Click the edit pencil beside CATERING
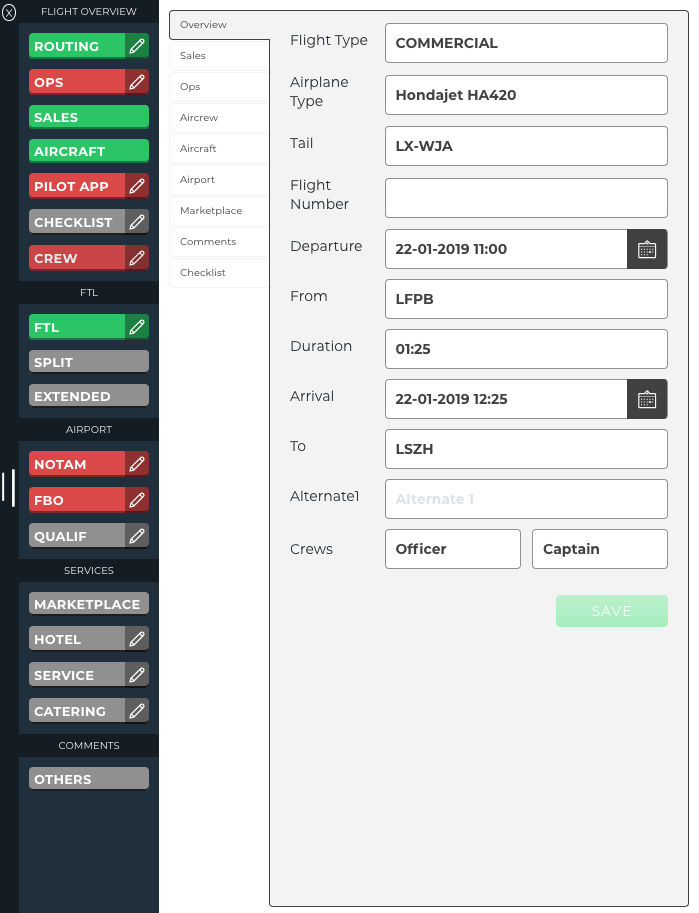 (137, 711)
